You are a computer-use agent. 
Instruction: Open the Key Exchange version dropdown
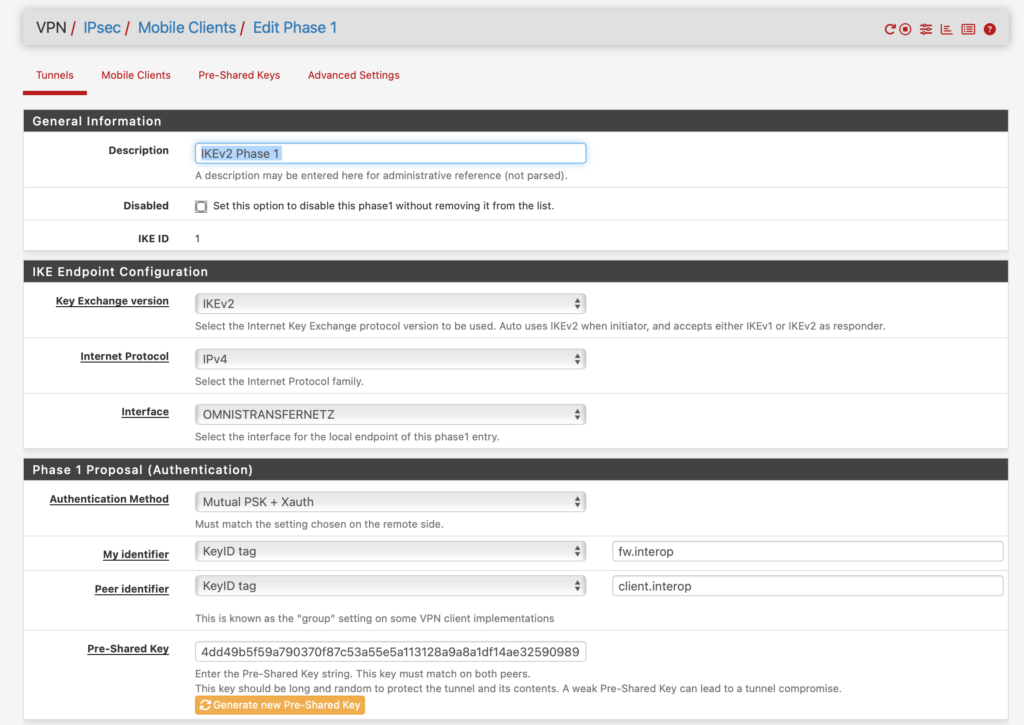(390, 303)
